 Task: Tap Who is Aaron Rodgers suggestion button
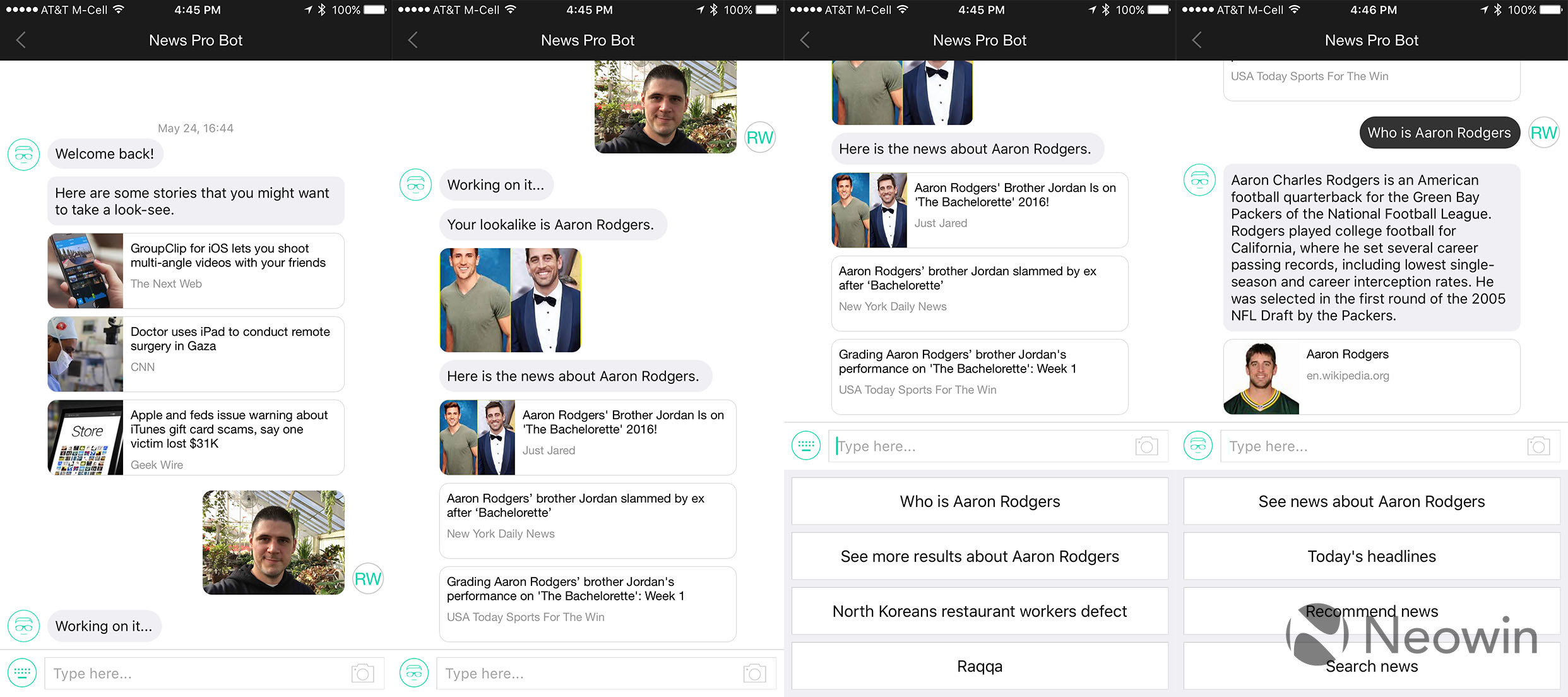pos(980,501)
